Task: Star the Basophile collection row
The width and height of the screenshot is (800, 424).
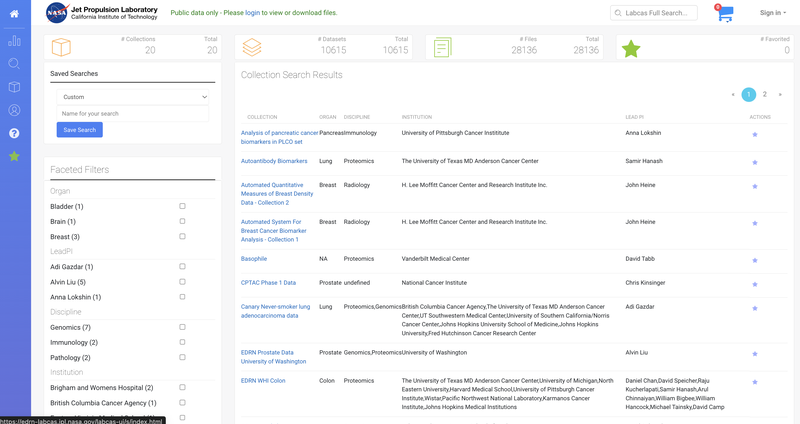Action: (755, 259)
